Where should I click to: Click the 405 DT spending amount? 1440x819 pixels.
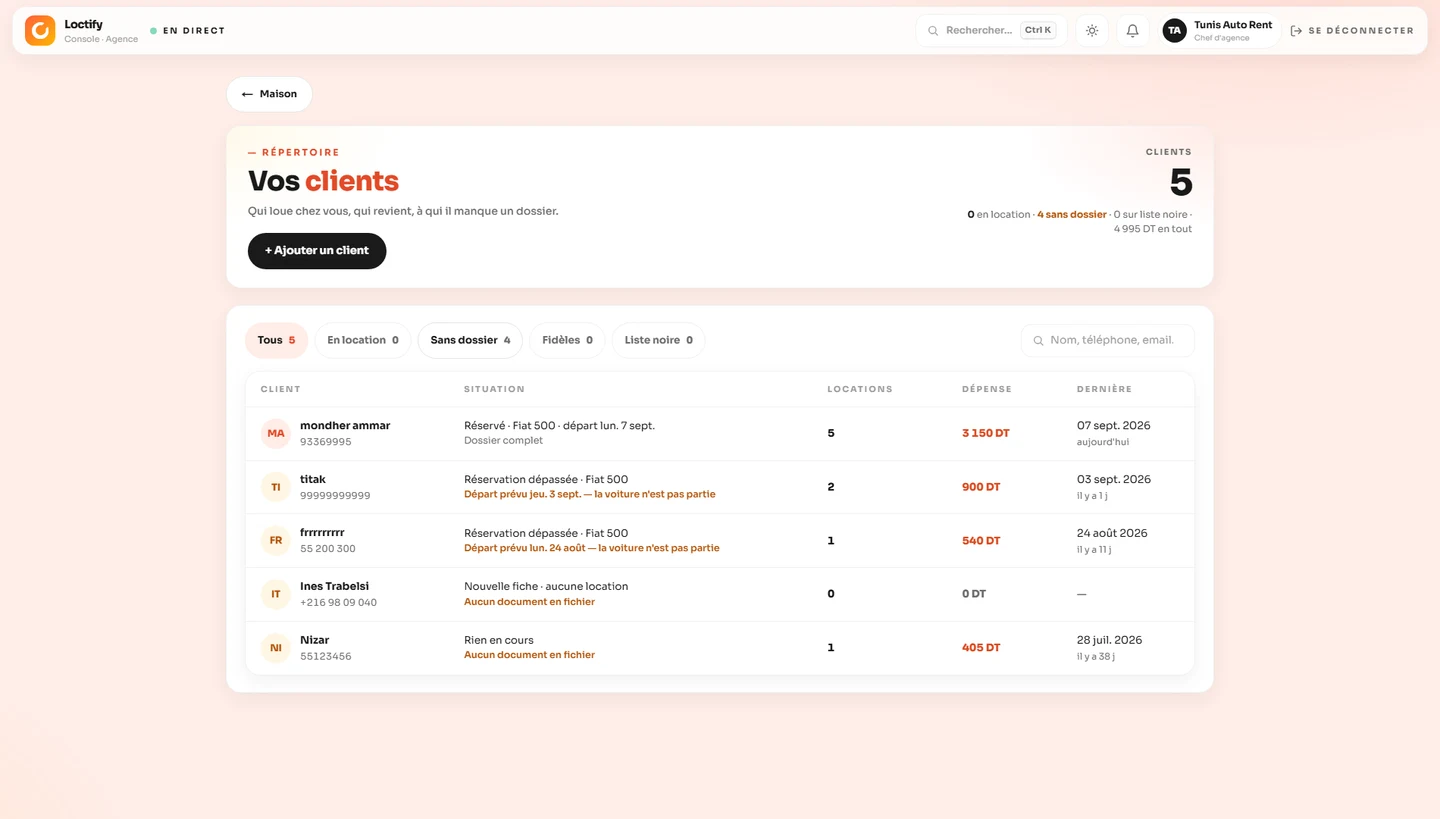click(981, 648)
